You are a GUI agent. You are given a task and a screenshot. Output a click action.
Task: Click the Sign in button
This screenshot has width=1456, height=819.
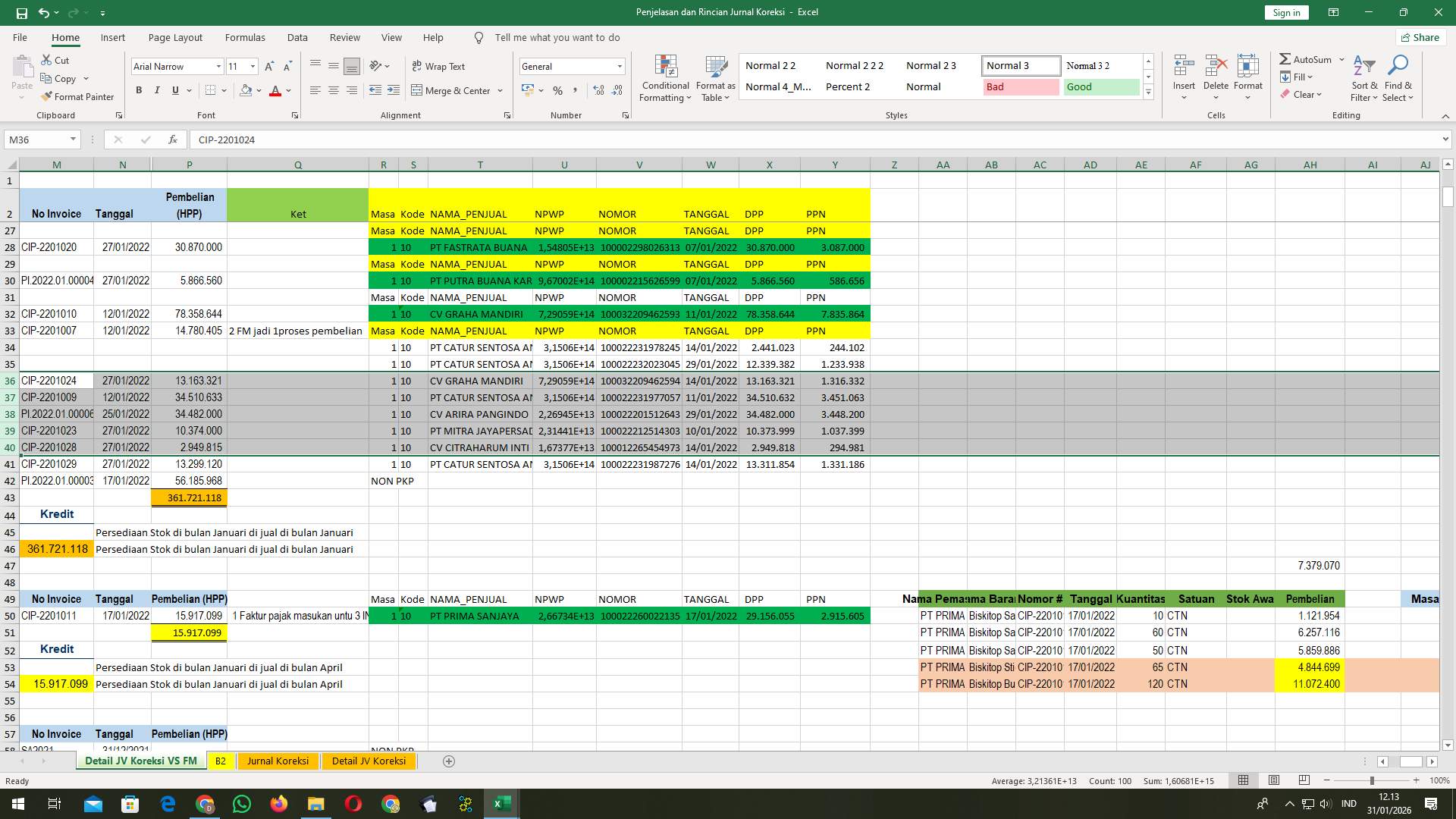tap(1285, 12)
